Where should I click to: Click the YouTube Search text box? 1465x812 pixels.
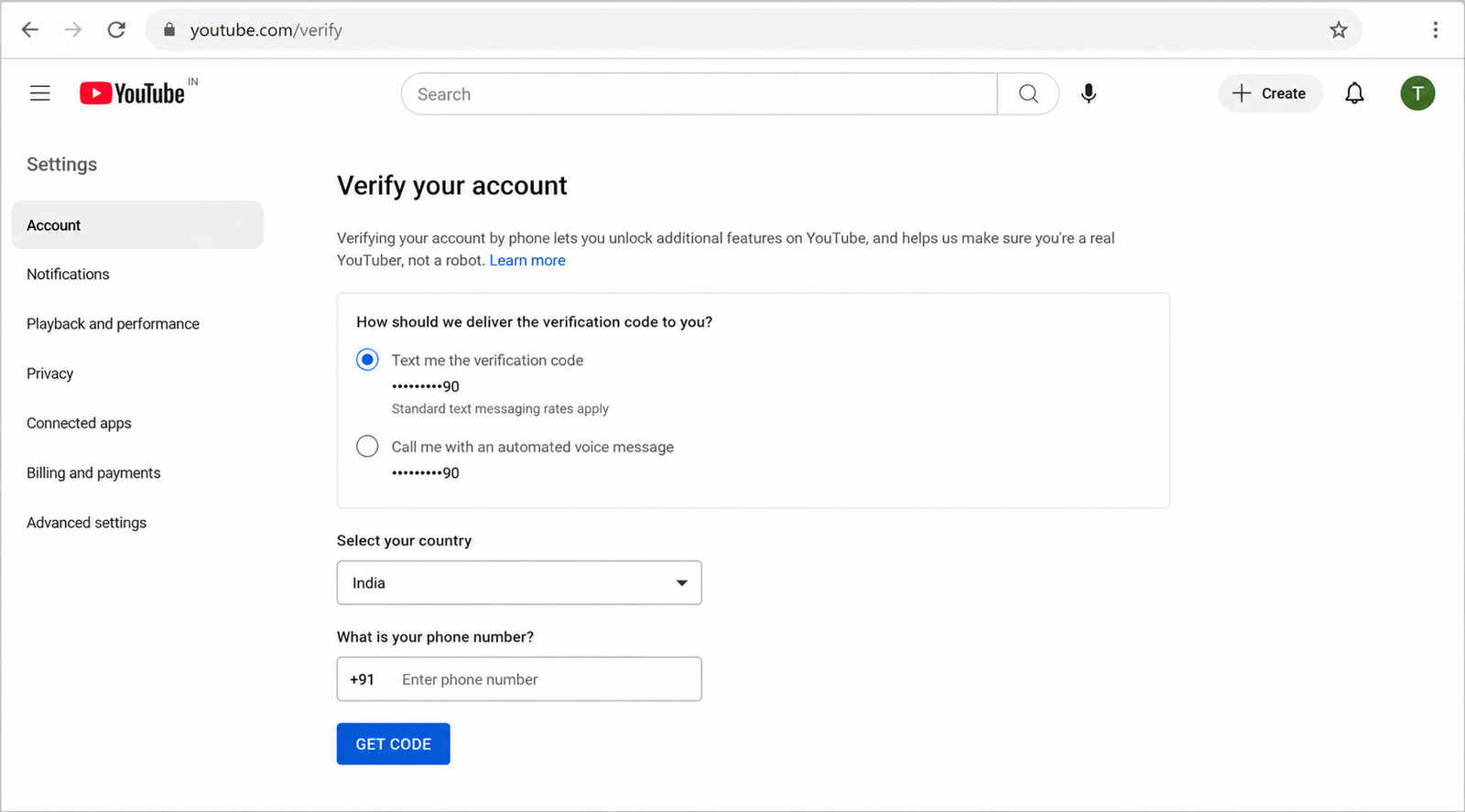click(700, 94)
